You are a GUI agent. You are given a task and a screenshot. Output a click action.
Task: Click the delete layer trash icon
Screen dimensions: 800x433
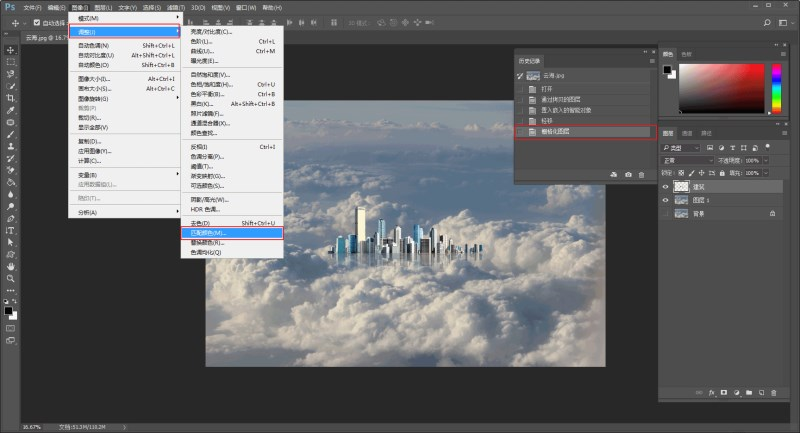[773, 393]
